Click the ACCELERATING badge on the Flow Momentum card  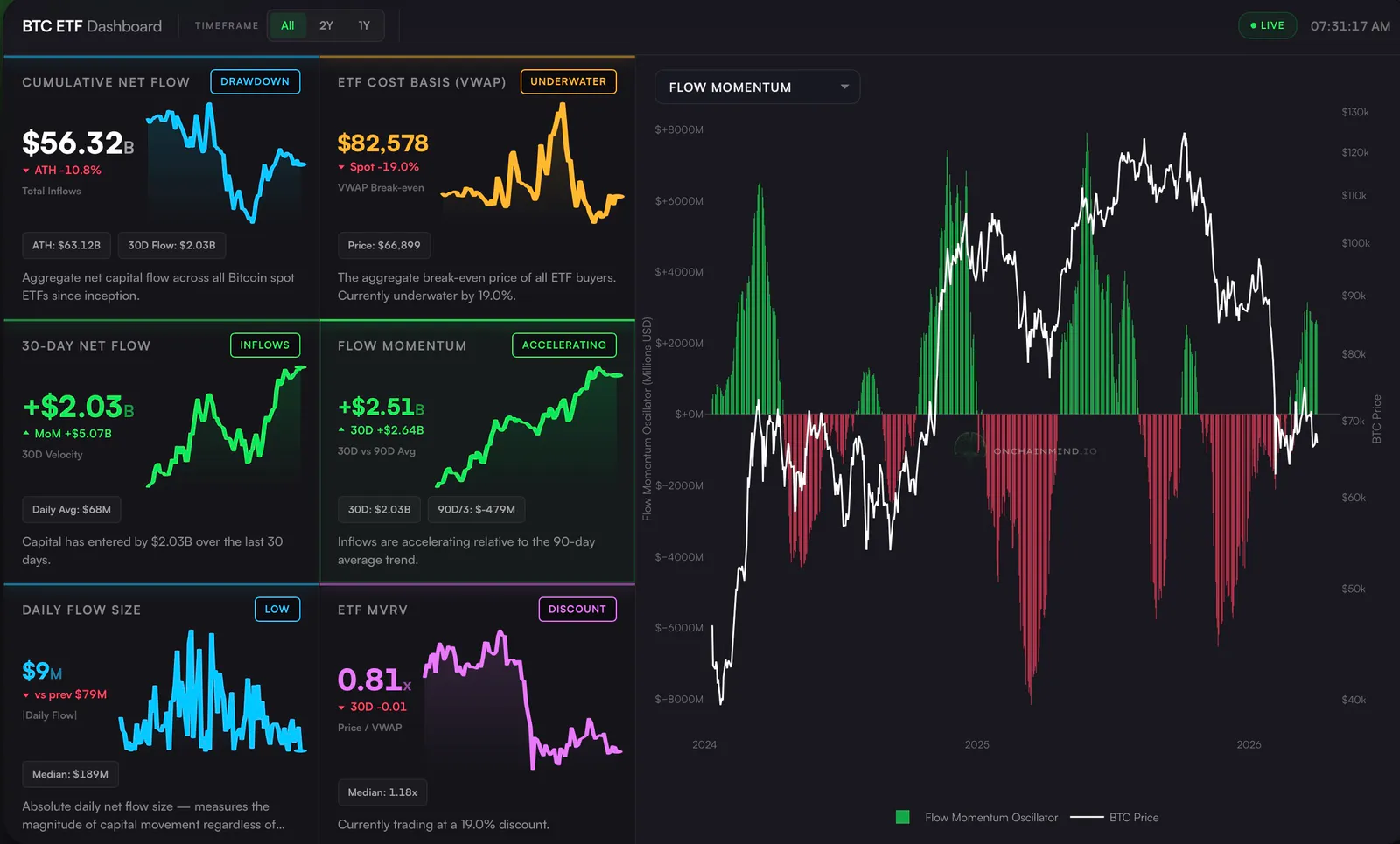pos(564,345)
